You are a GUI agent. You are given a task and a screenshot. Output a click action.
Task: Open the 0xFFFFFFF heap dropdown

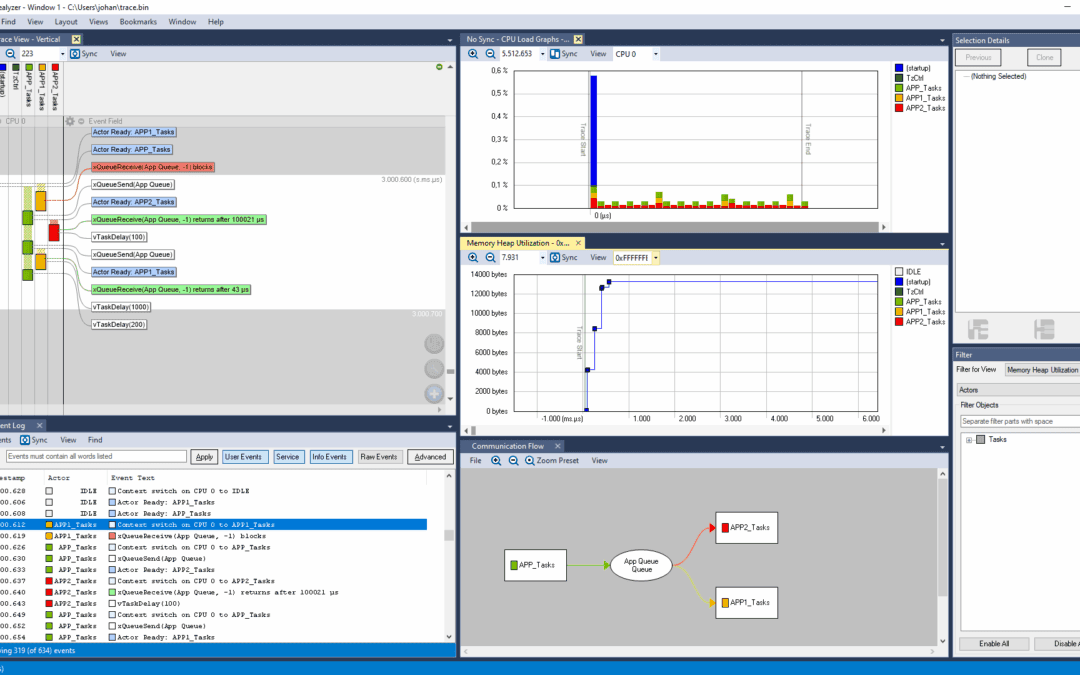click(x=656, y=258)
